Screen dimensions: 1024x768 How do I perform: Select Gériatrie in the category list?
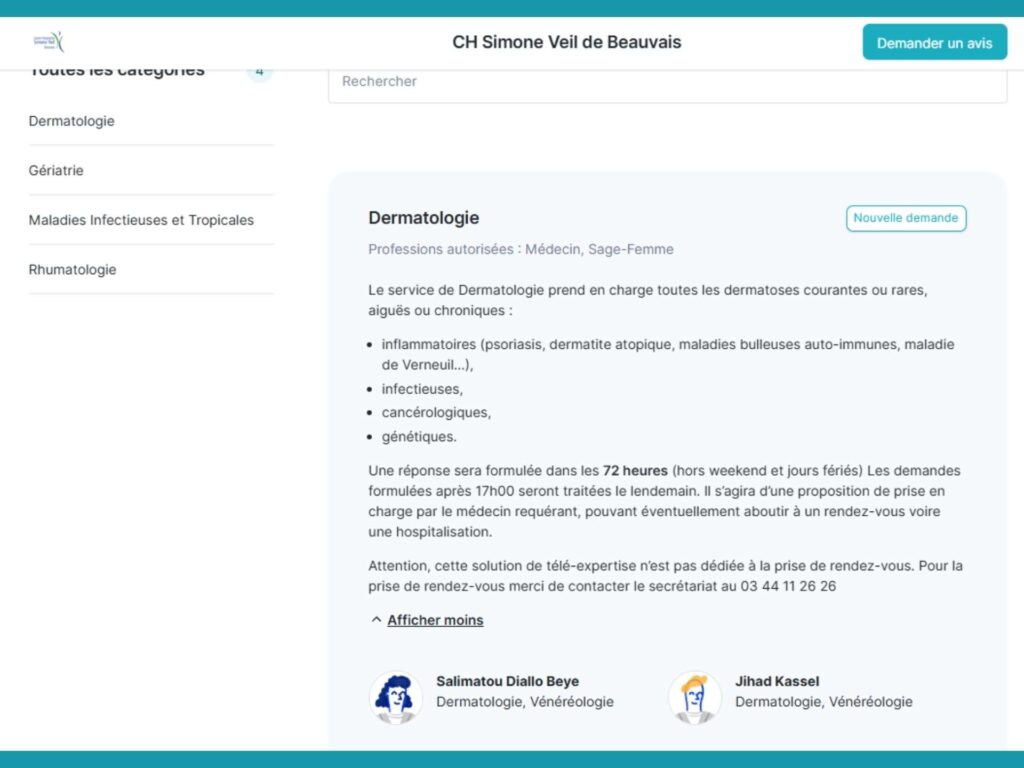click(x=56, y=170)
